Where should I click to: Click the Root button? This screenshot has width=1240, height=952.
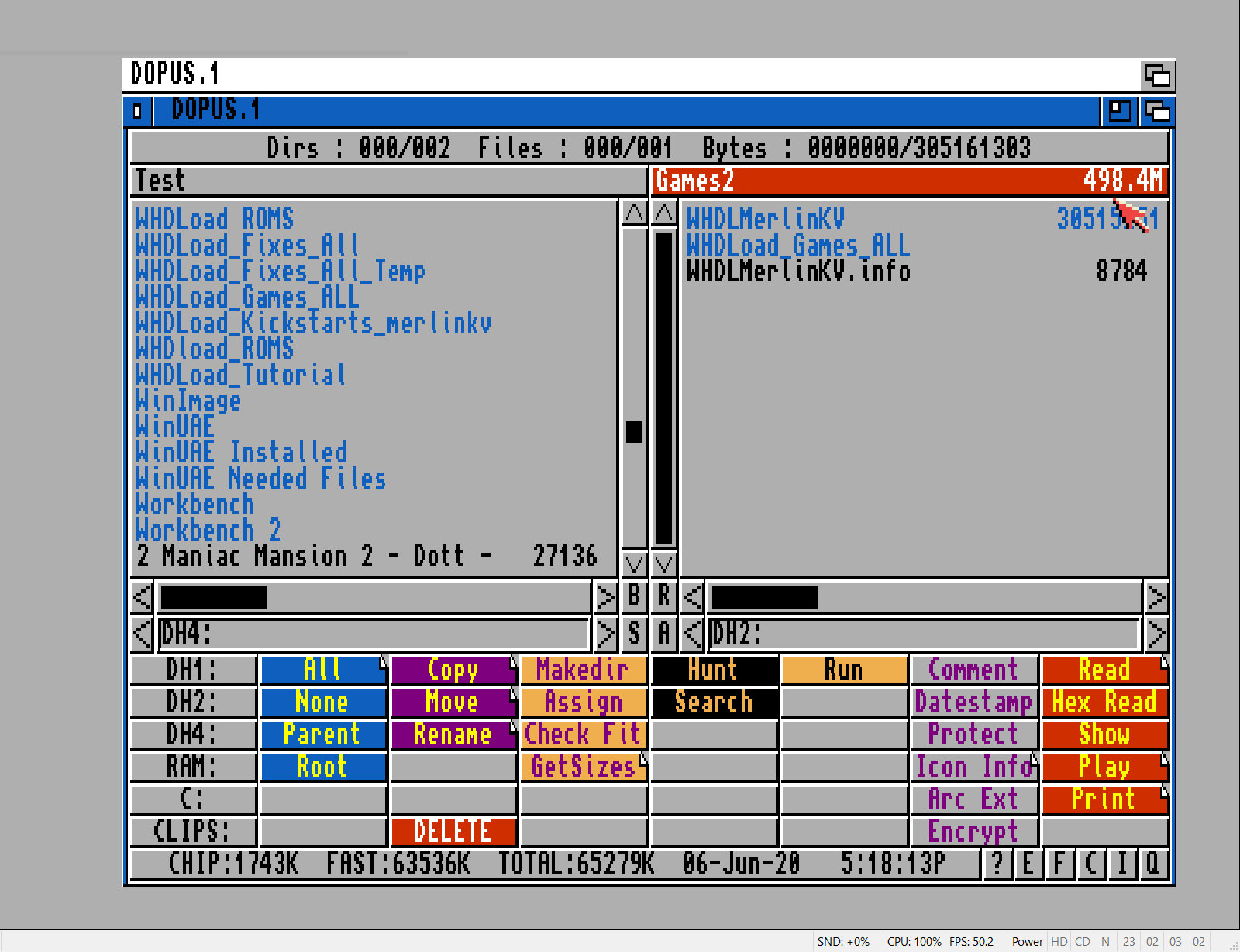[x=323, y=767]
